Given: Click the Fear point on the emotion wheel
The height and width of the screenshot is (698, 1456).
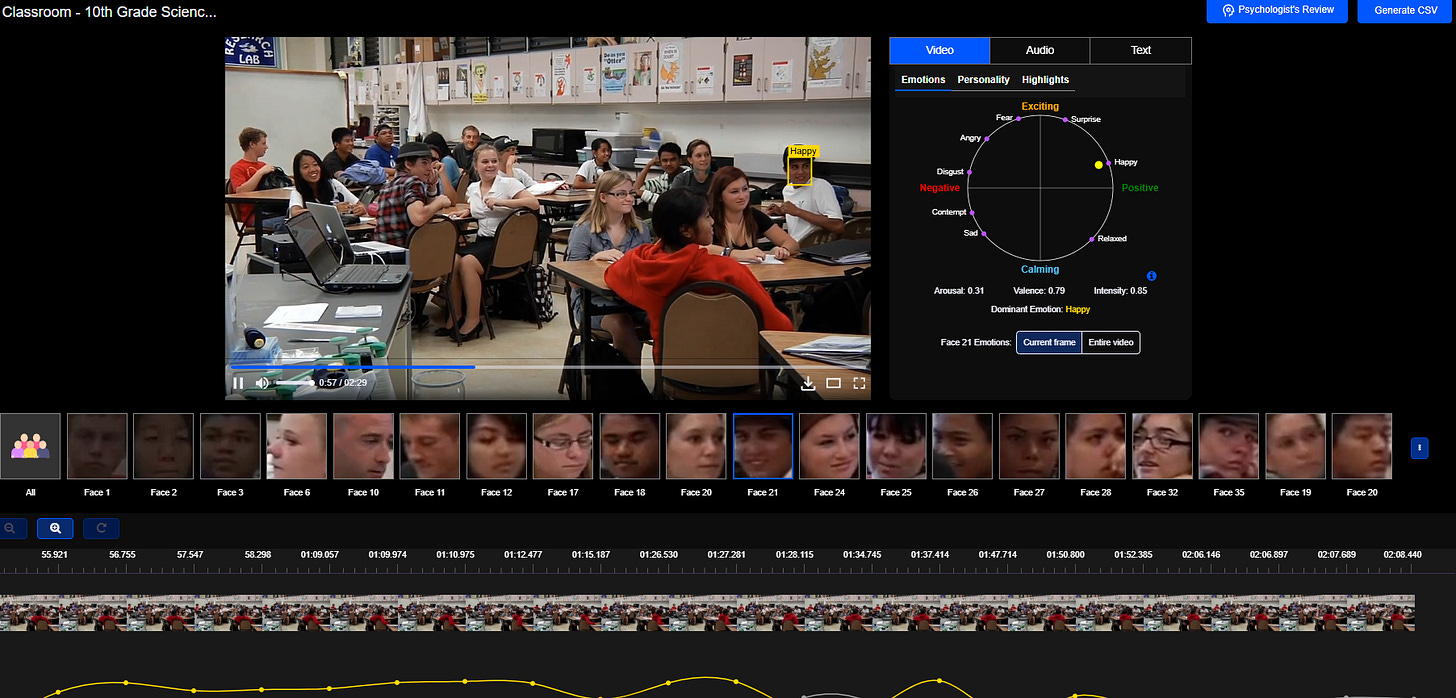Looking at the screenshot, I should 1018,118.
